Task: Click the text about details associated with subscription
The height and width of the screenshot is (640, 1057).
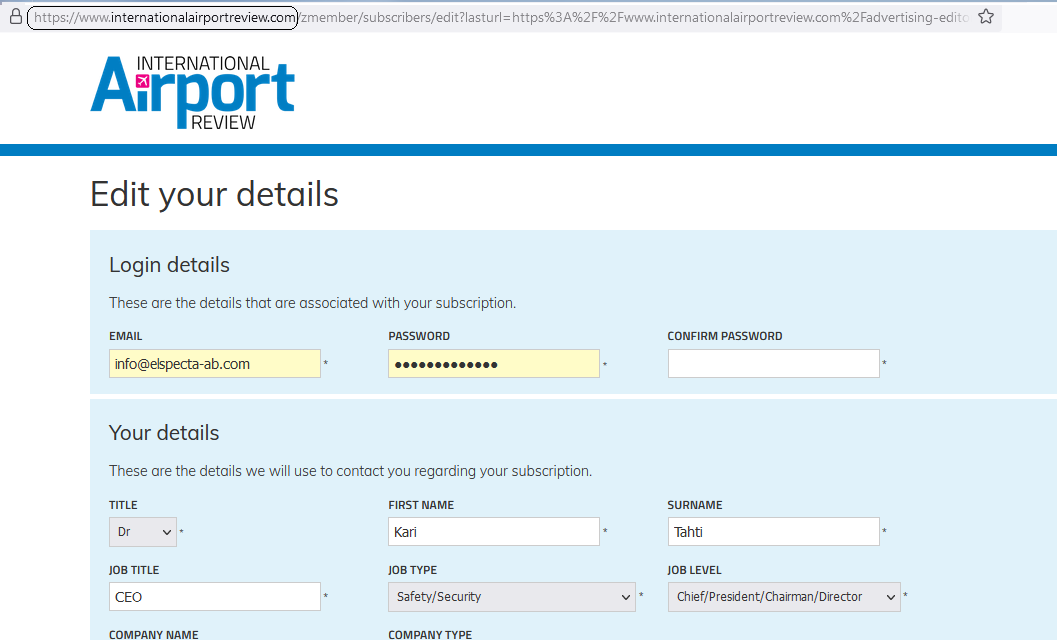Action: pos(312,303)
